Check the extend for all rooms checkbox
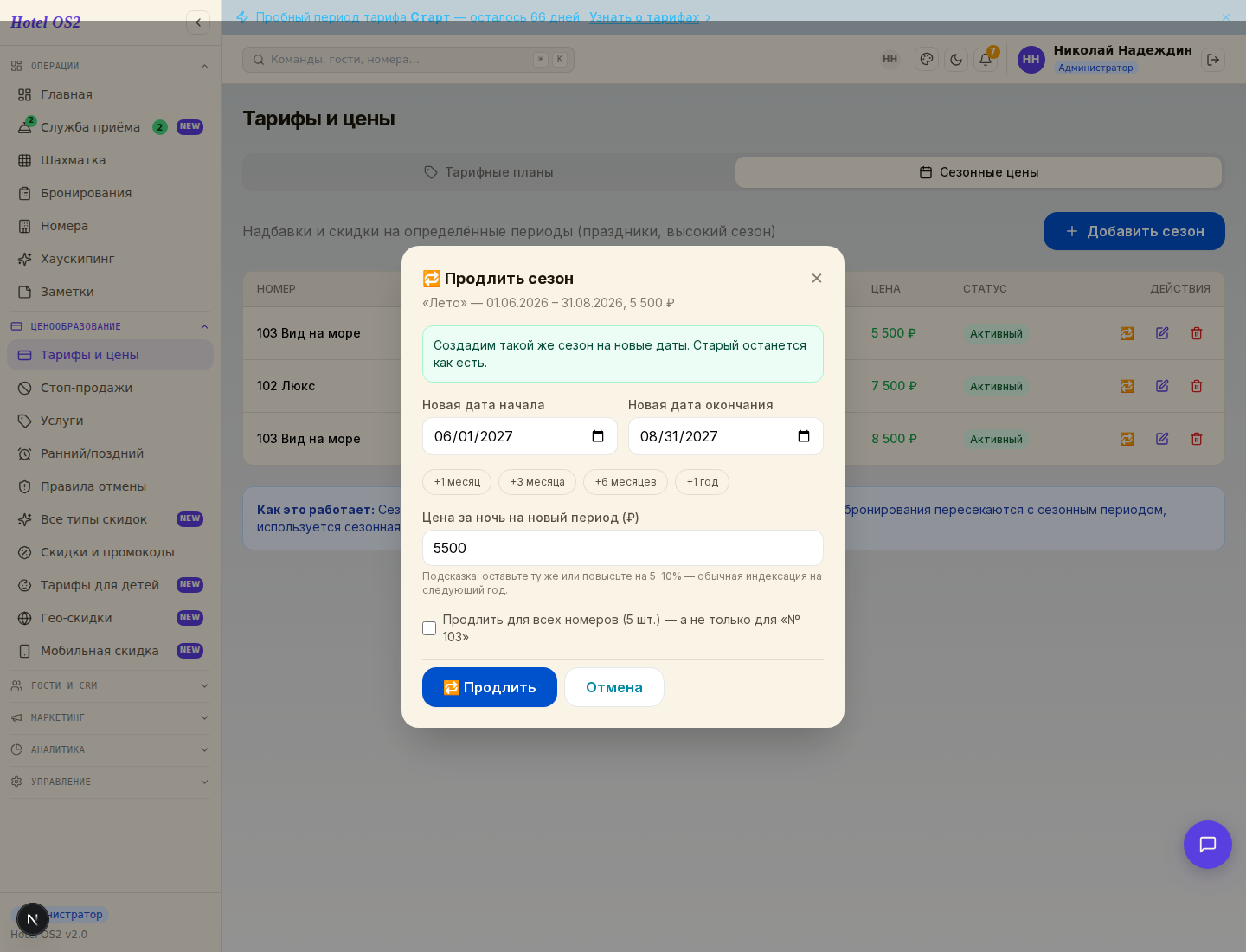 pos(429,628)
